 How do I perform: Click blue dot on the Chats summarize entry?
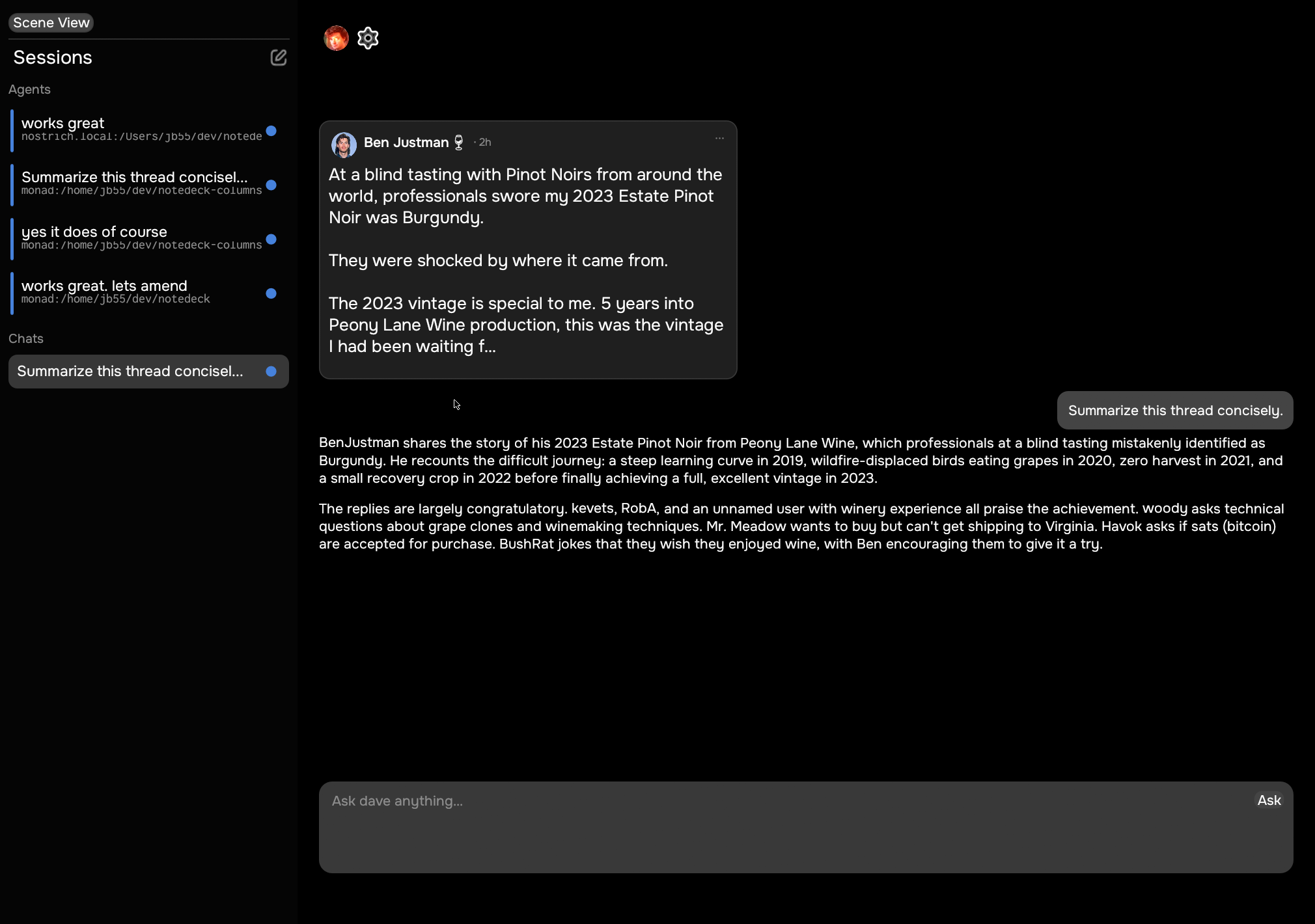point(271,372)
